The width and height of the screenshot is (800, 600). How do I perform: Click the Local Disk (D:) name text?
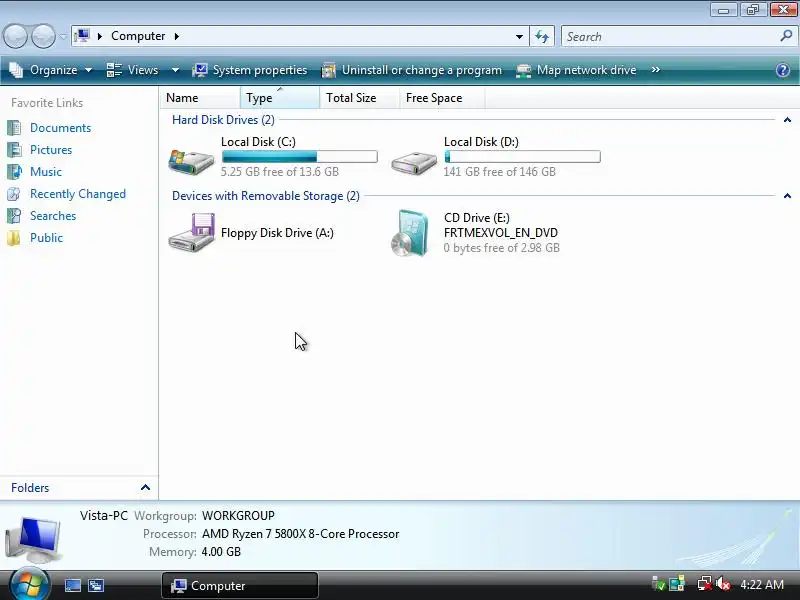(x=481, y=142)
